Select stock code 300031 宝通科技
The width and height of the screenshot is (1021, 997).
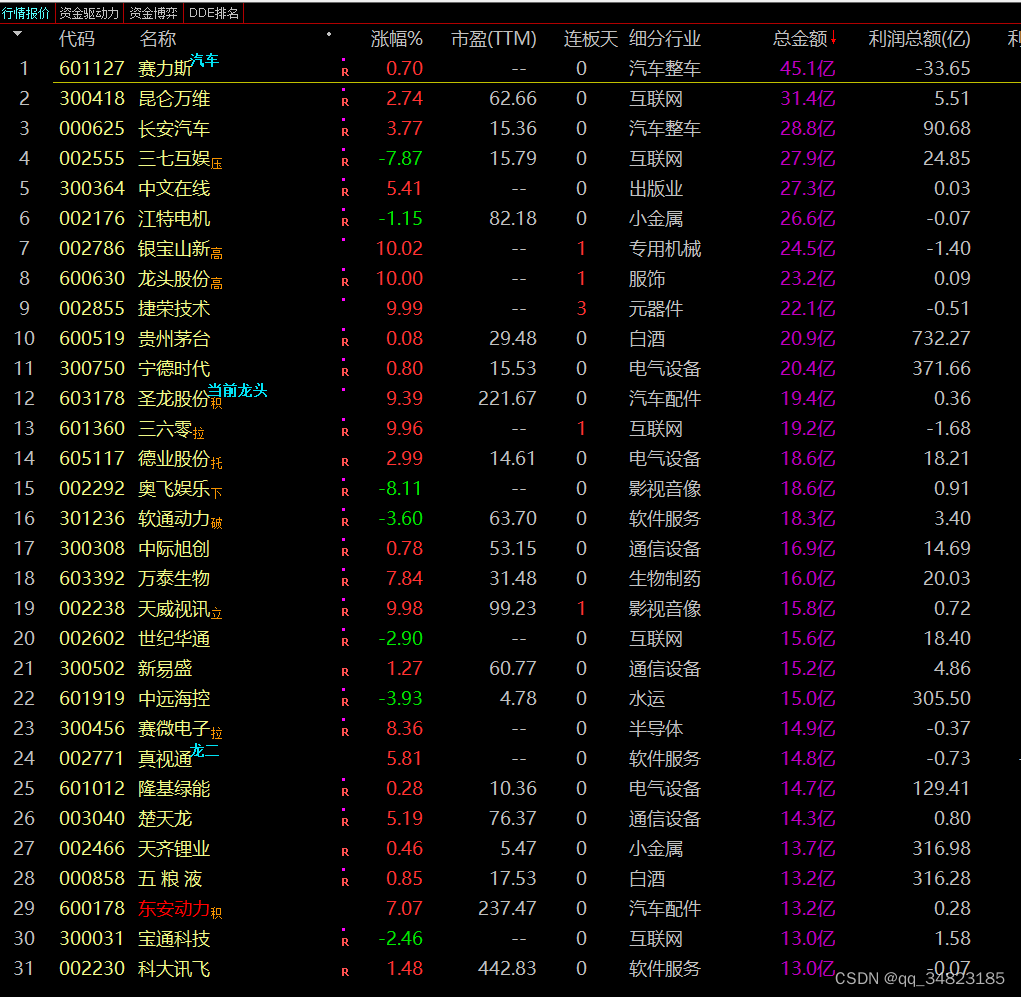coord(92,938)
